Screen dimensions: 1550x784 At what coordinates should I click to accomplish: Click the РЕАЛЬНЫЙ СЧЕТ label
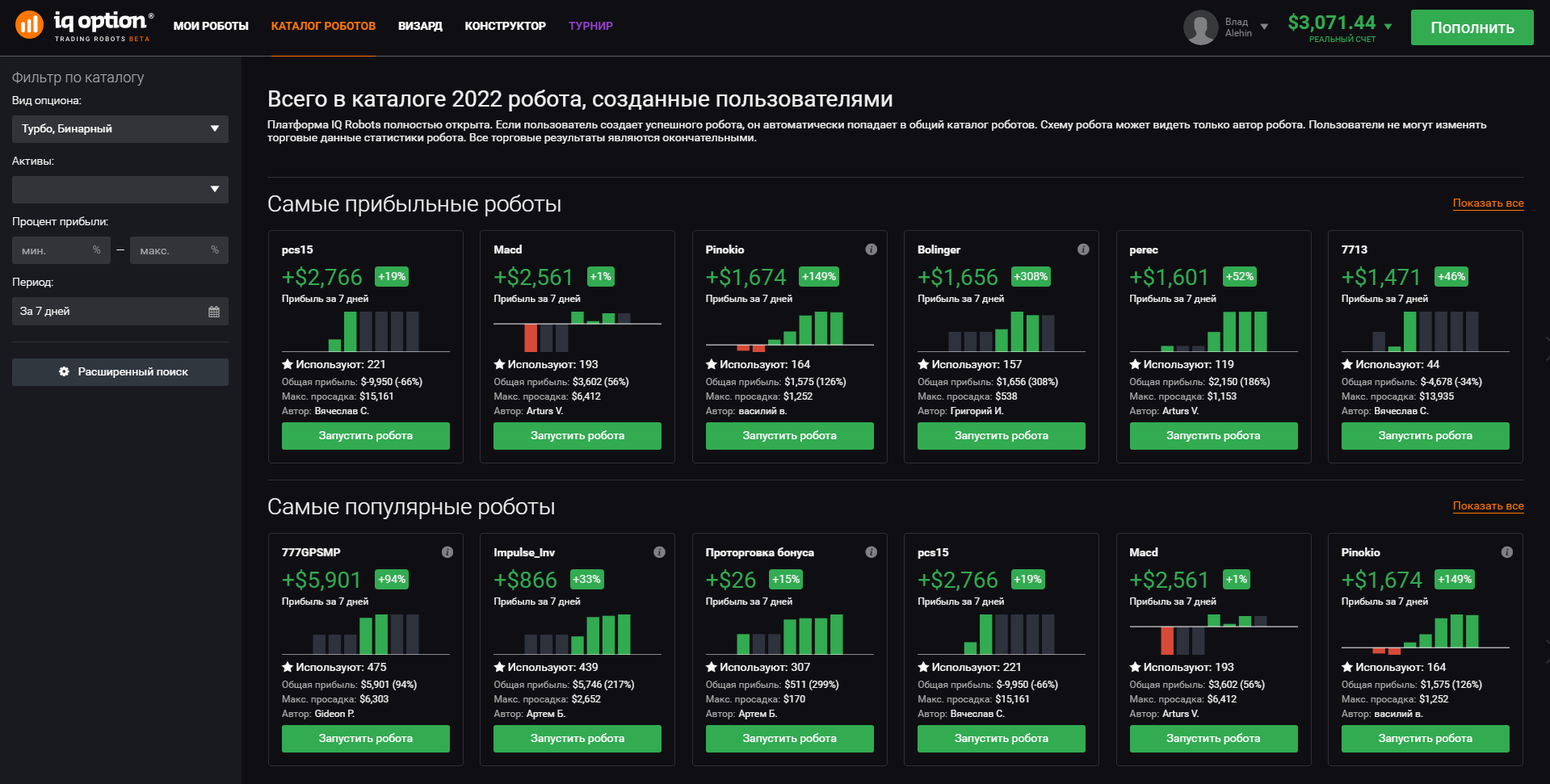click(x=1342, y=39)
